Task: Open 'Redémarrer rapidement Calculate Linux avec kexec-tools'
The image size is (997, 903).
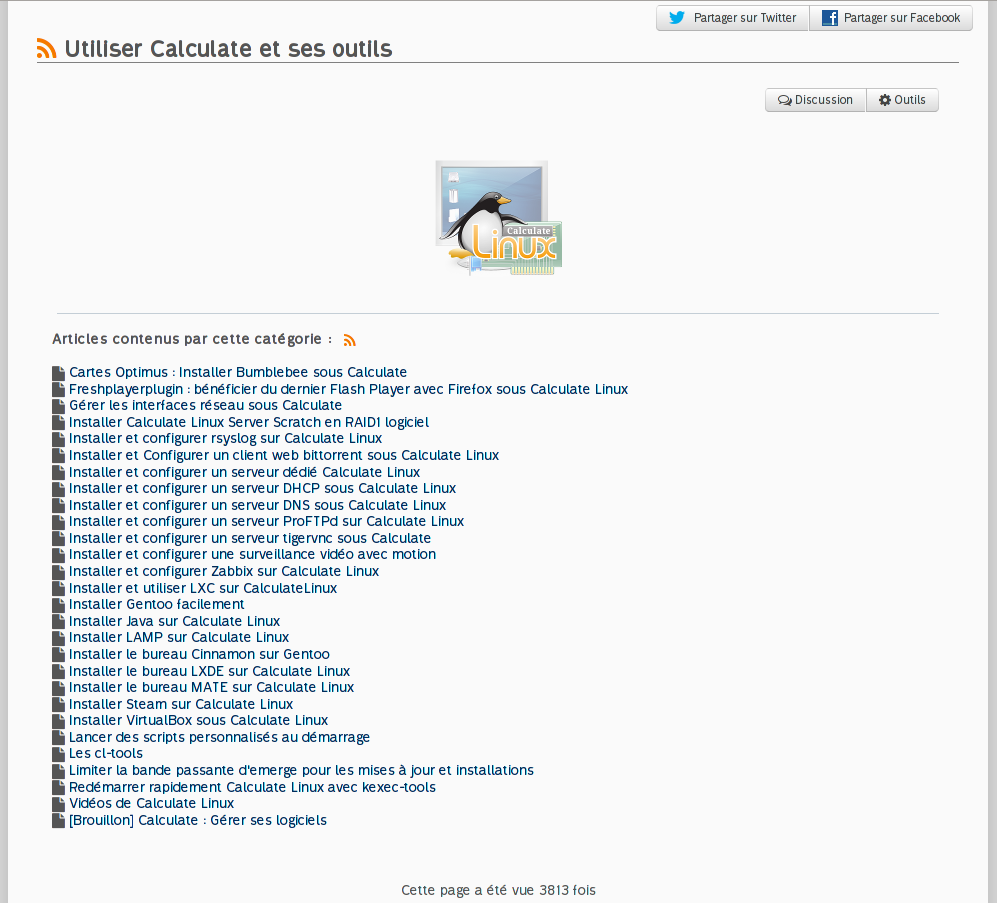Action: [252, 787]
